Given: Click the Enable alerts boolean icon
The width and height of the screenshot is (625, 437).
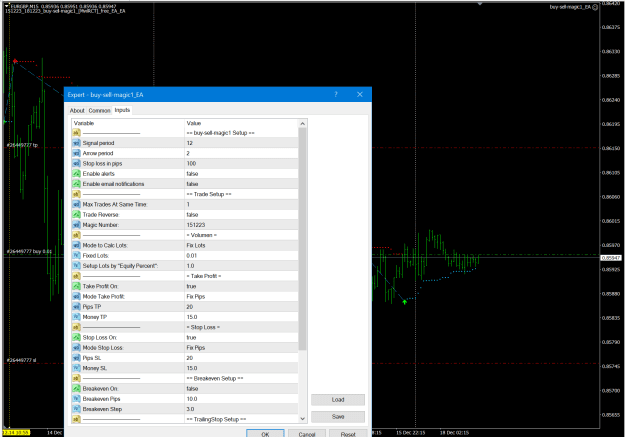Looking at the screenshot, I should [76, 173].
